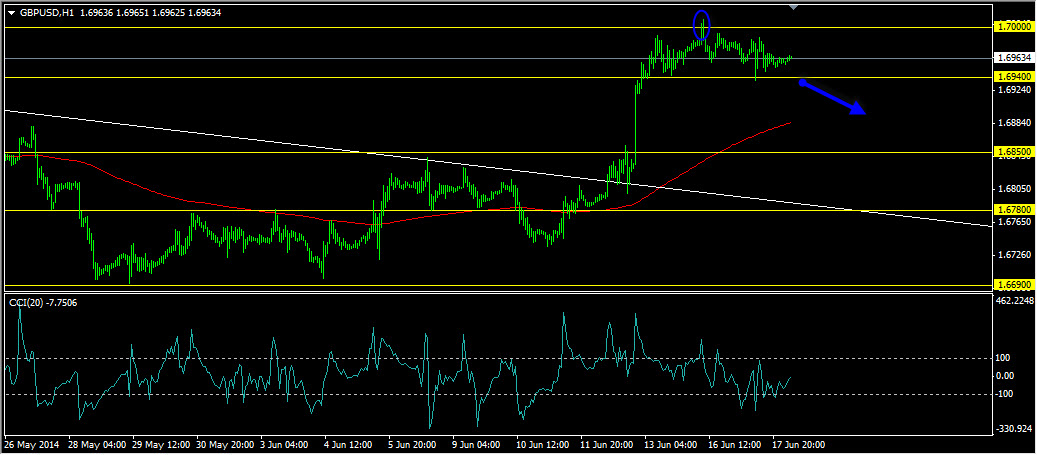
Task: Click the 1.69240 price scale value
Action: [1013, 90]
